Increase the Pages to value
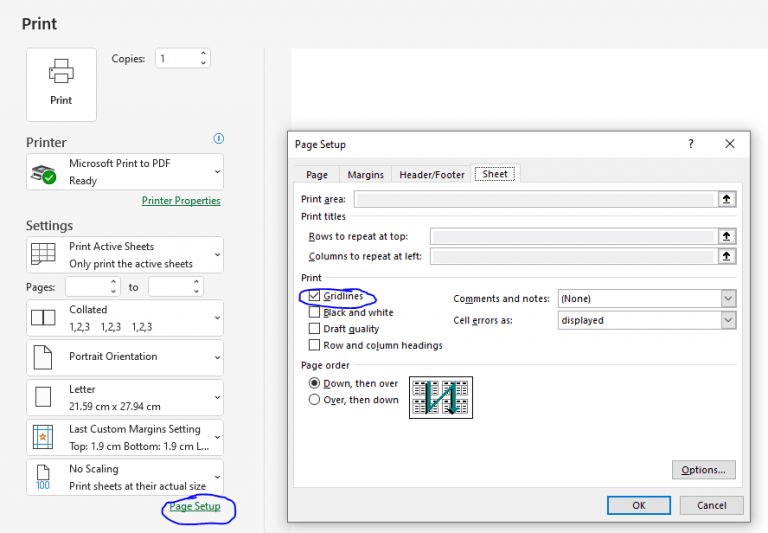Image resolution: width=768 pixels, height=533 pixels. click(x=196, y=282)
